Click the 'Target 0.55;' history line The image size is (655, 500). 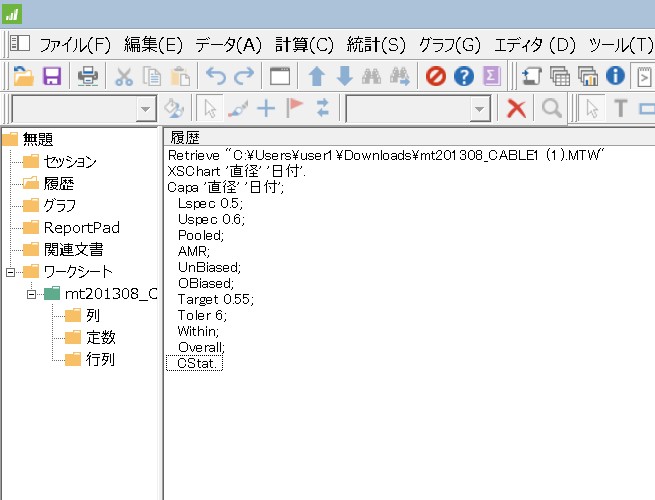(216, 299)
